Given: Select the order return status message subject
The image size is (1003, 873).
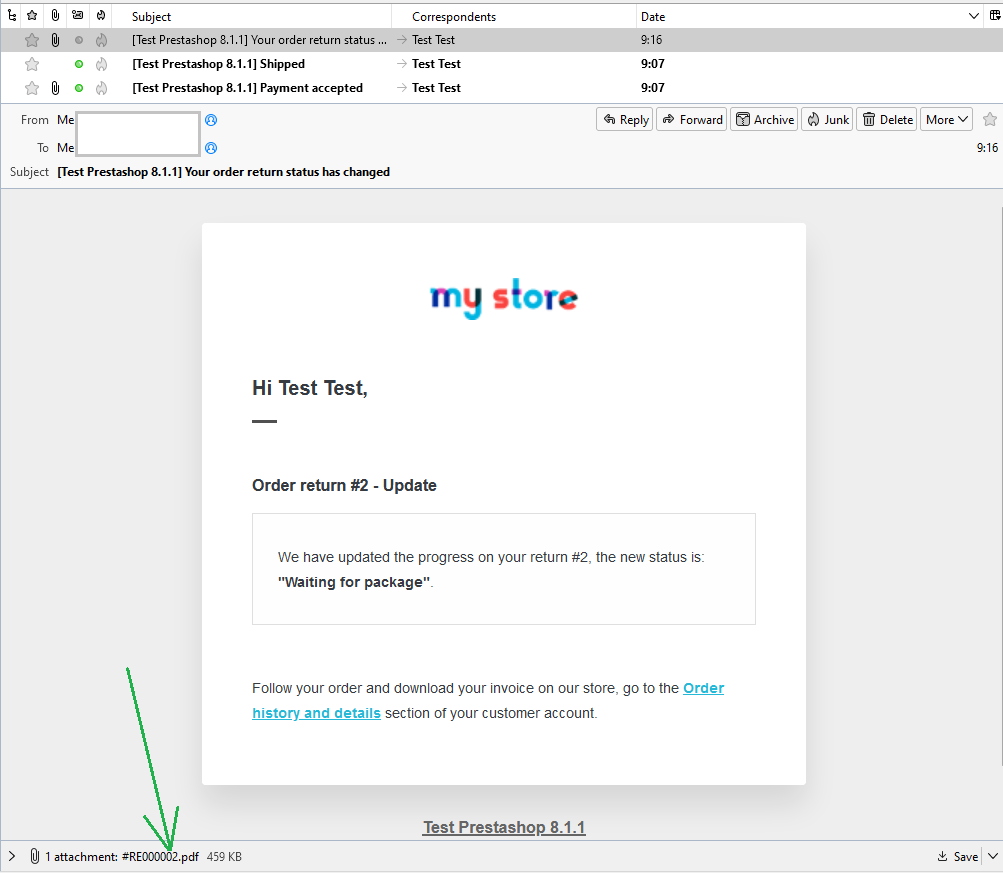Looking at the screenshot, I should [x=259, y=40].
